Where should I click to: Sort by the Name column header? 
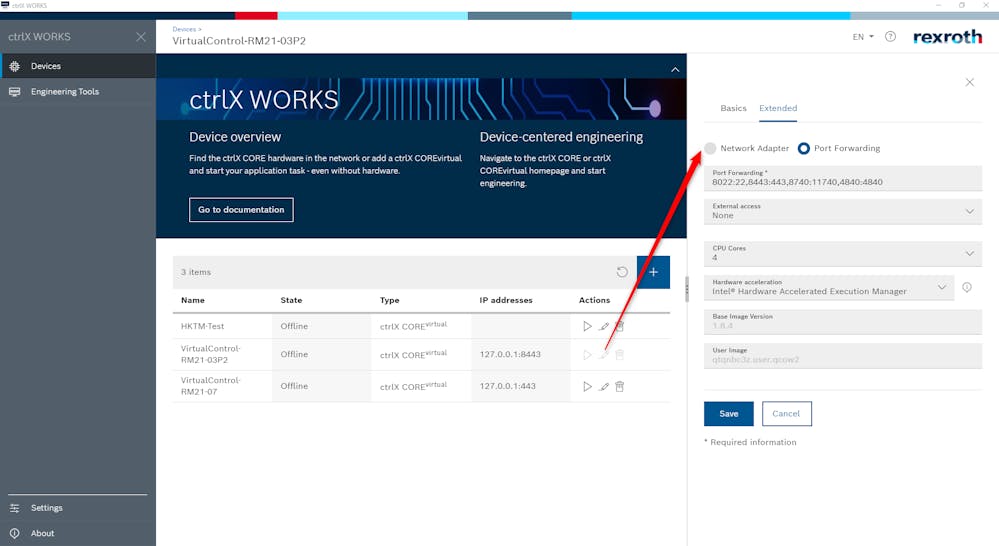[x=192, y=300]
